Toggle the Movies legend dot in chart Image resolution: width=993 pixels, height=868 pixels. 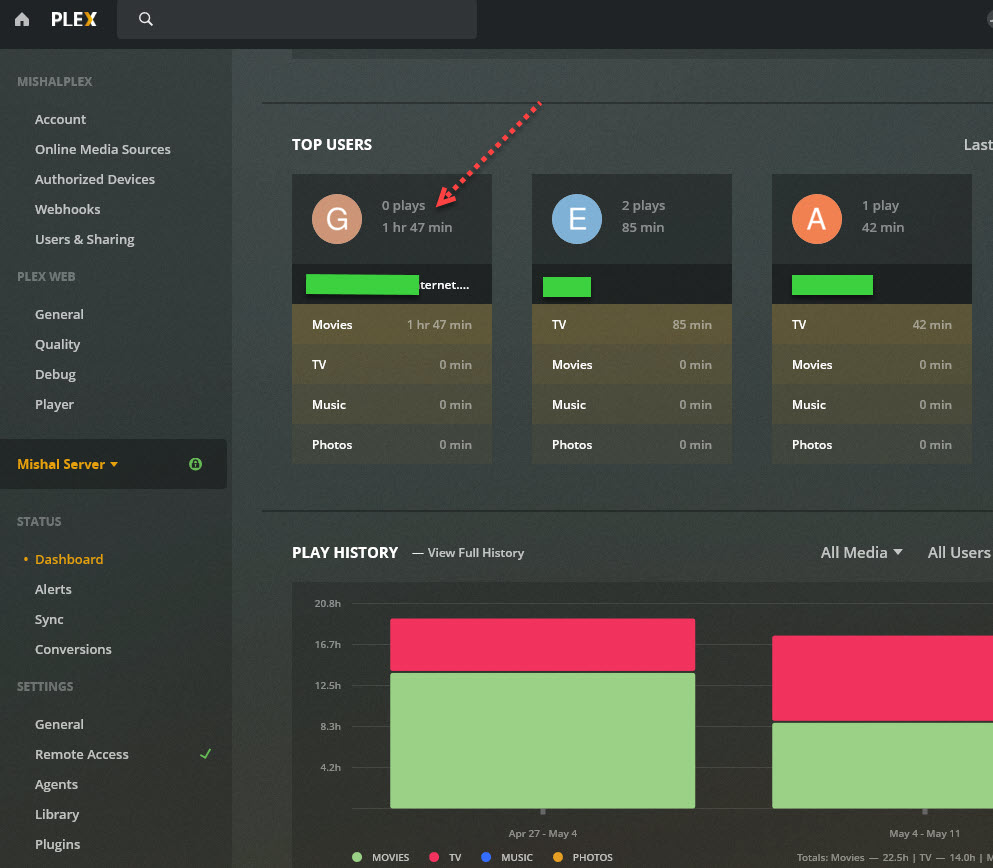tap(357, 857)
